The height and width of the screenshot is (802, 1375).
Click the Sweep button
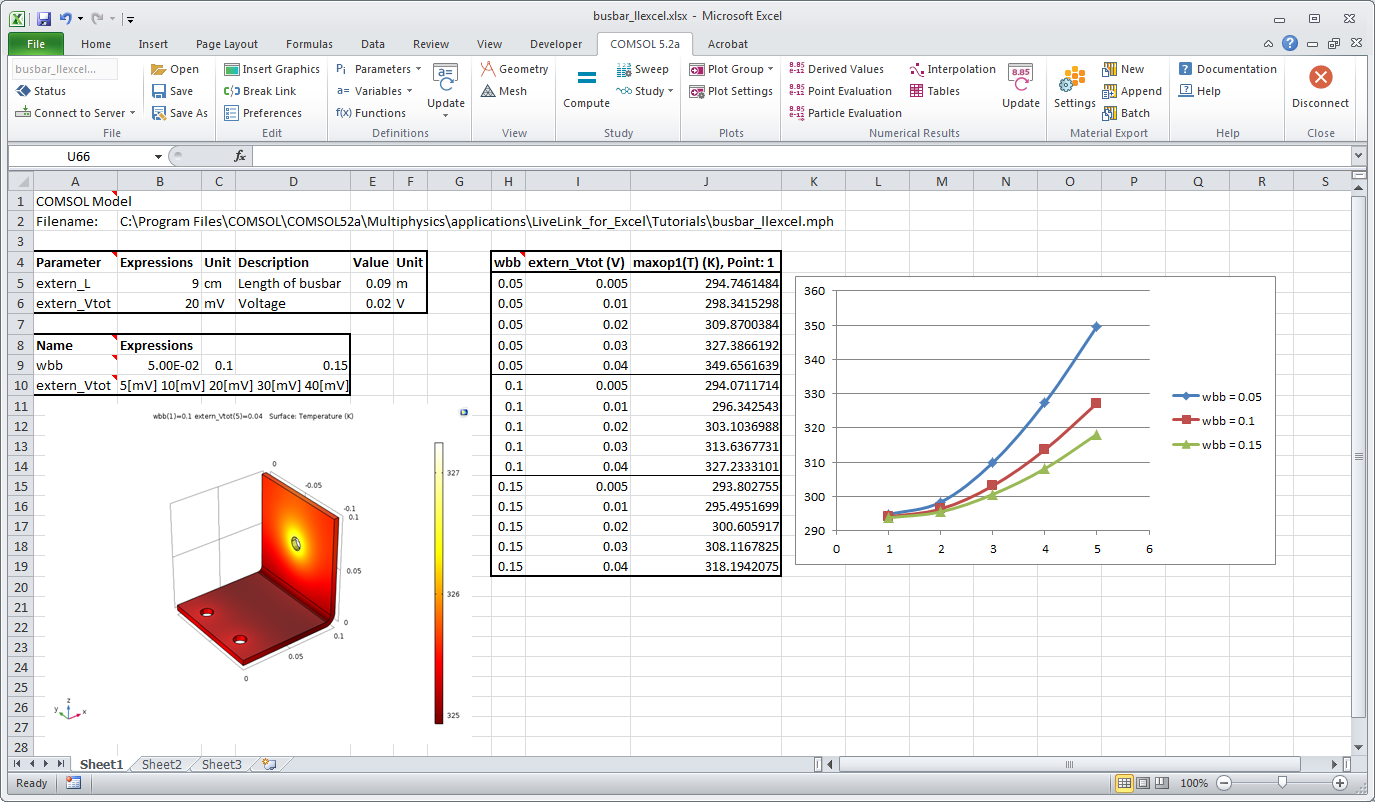pos(642,69)
